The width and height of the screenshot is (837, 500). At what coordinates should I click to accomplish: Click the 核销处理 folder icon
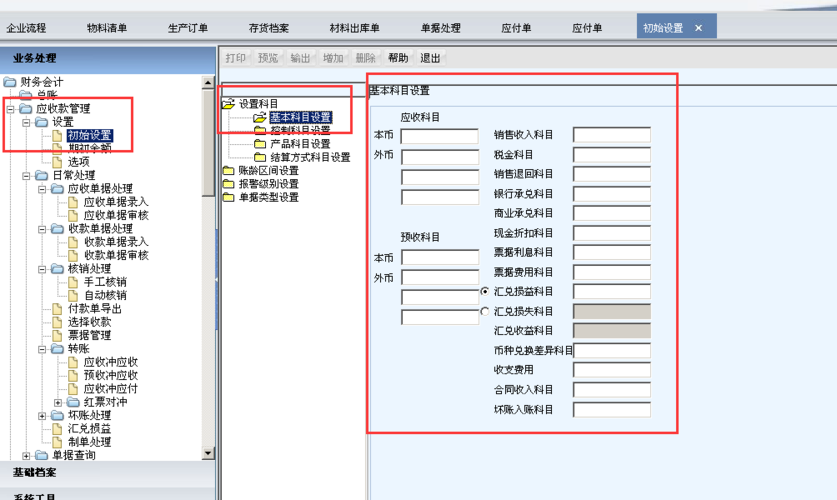57,268
